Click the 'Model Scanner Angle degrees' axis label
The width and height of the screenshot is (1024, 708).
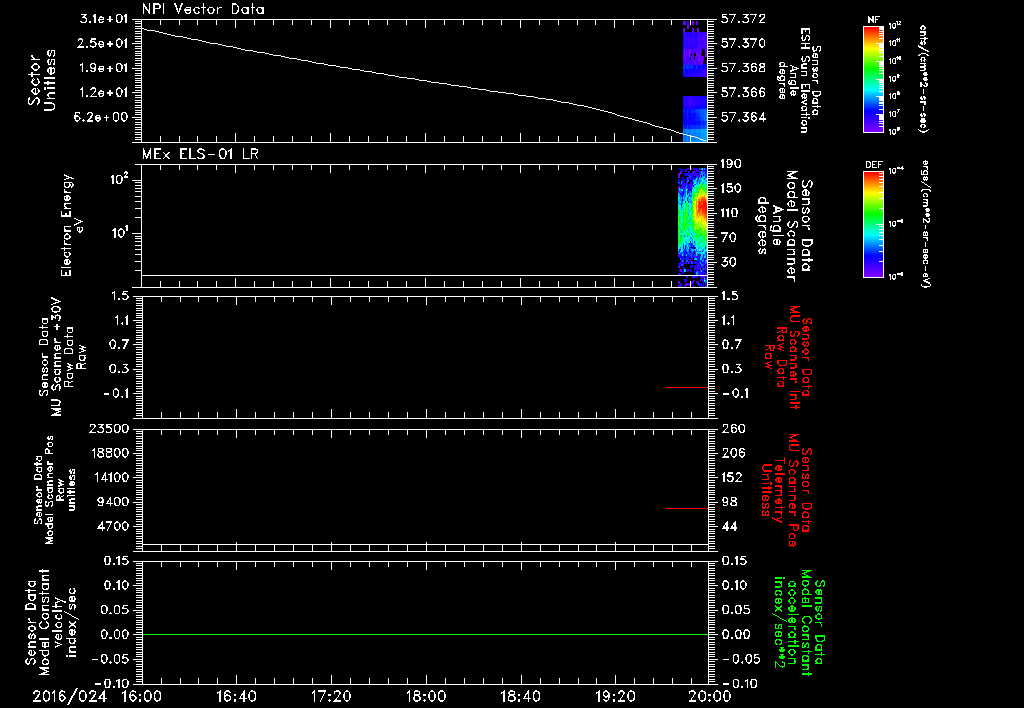coord(778,227)
